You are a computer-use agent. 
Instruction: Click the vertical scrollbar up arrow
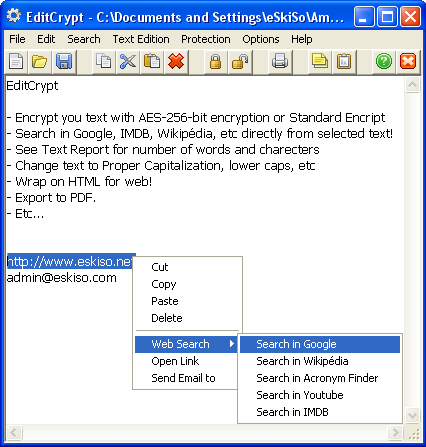(412, 85)
